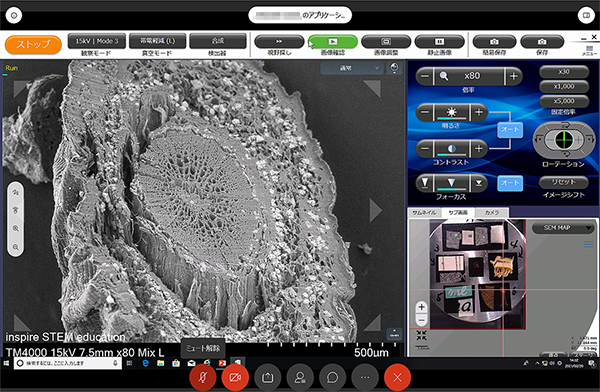Click the contrast half-circle level indicator
Viewport: 600px width, 392px height.
click(x=452, y=149)
